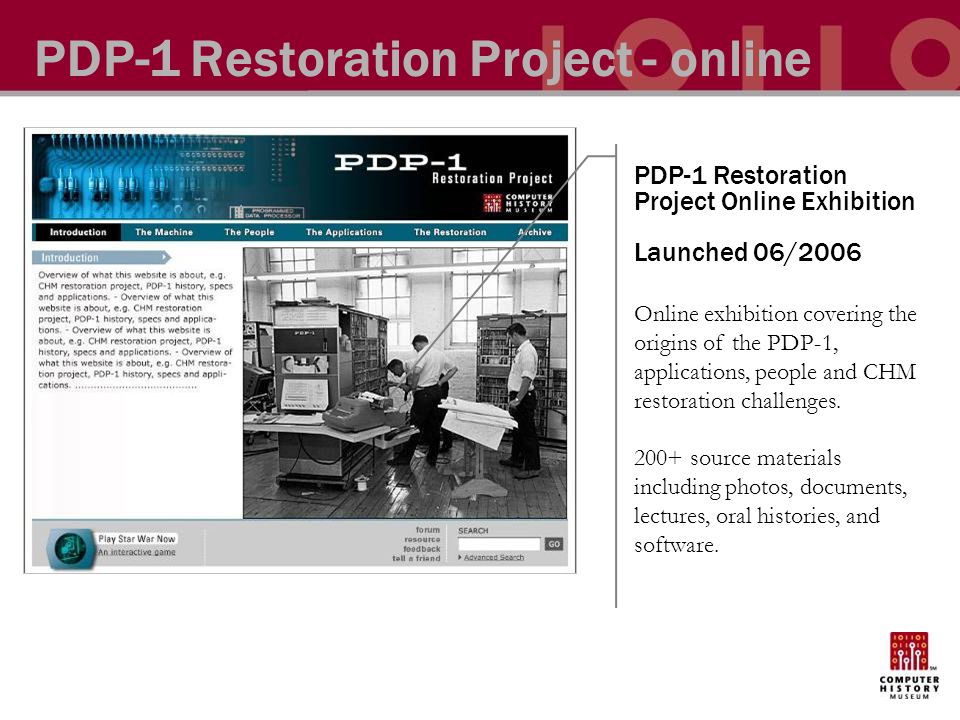Click Computer History Museum logo at slide corner
This screenshot has height=720, width=960.
[909, 665]
